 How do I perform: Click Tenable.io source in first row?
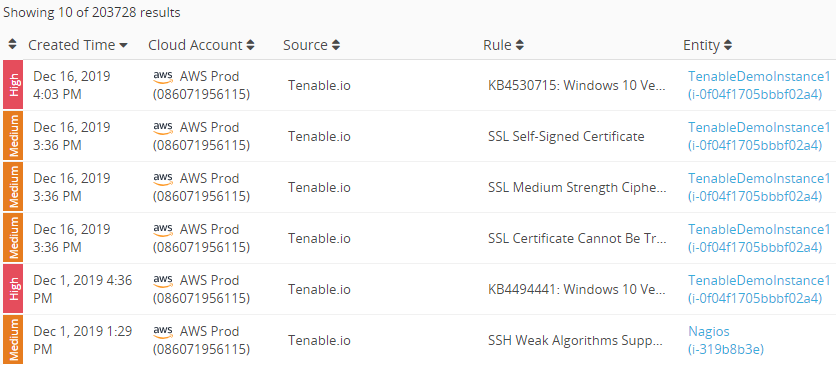pos(319,85)
